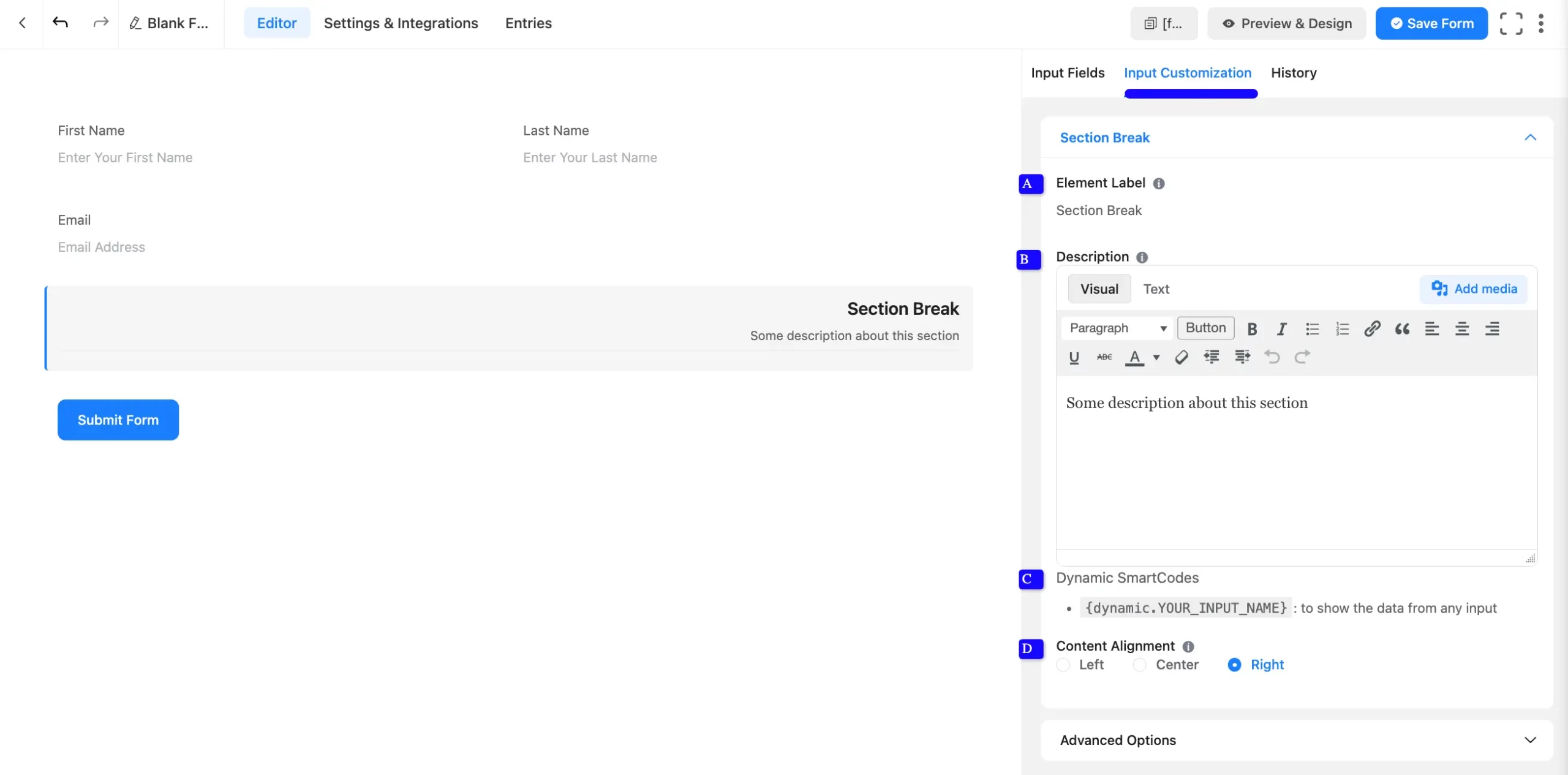
Task: Open Settings & Integrations tab
Action: coord(401,23)
